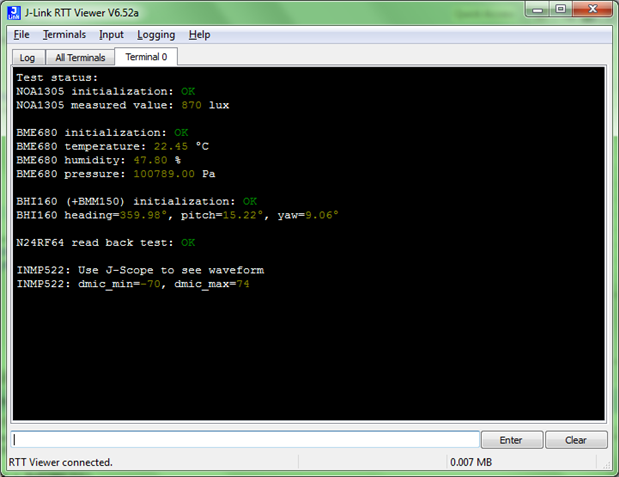619x477 pixels.
Task: Open the File menu
Action: click(x=21, y=35)
